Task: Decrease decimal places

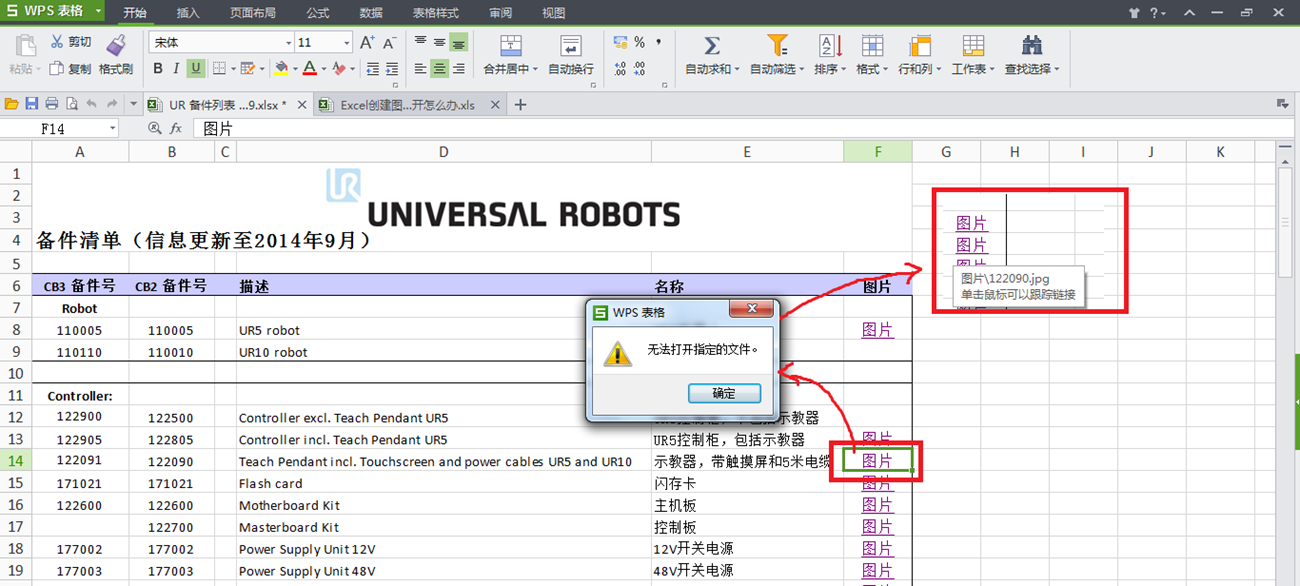Action: [x=641, y=69]
